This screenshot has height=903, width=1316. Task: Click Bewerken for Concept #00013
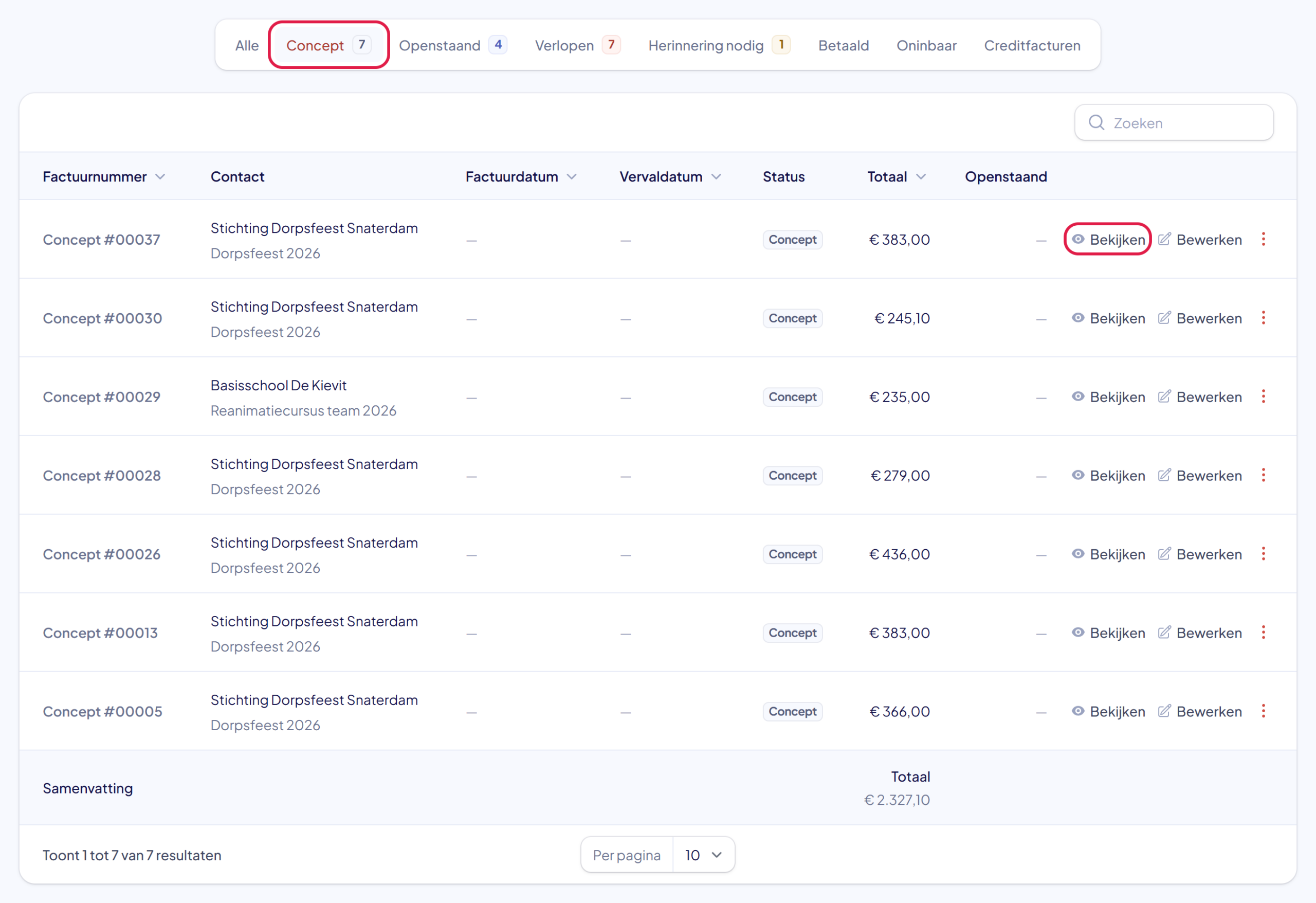click(x=1199, y=633)
